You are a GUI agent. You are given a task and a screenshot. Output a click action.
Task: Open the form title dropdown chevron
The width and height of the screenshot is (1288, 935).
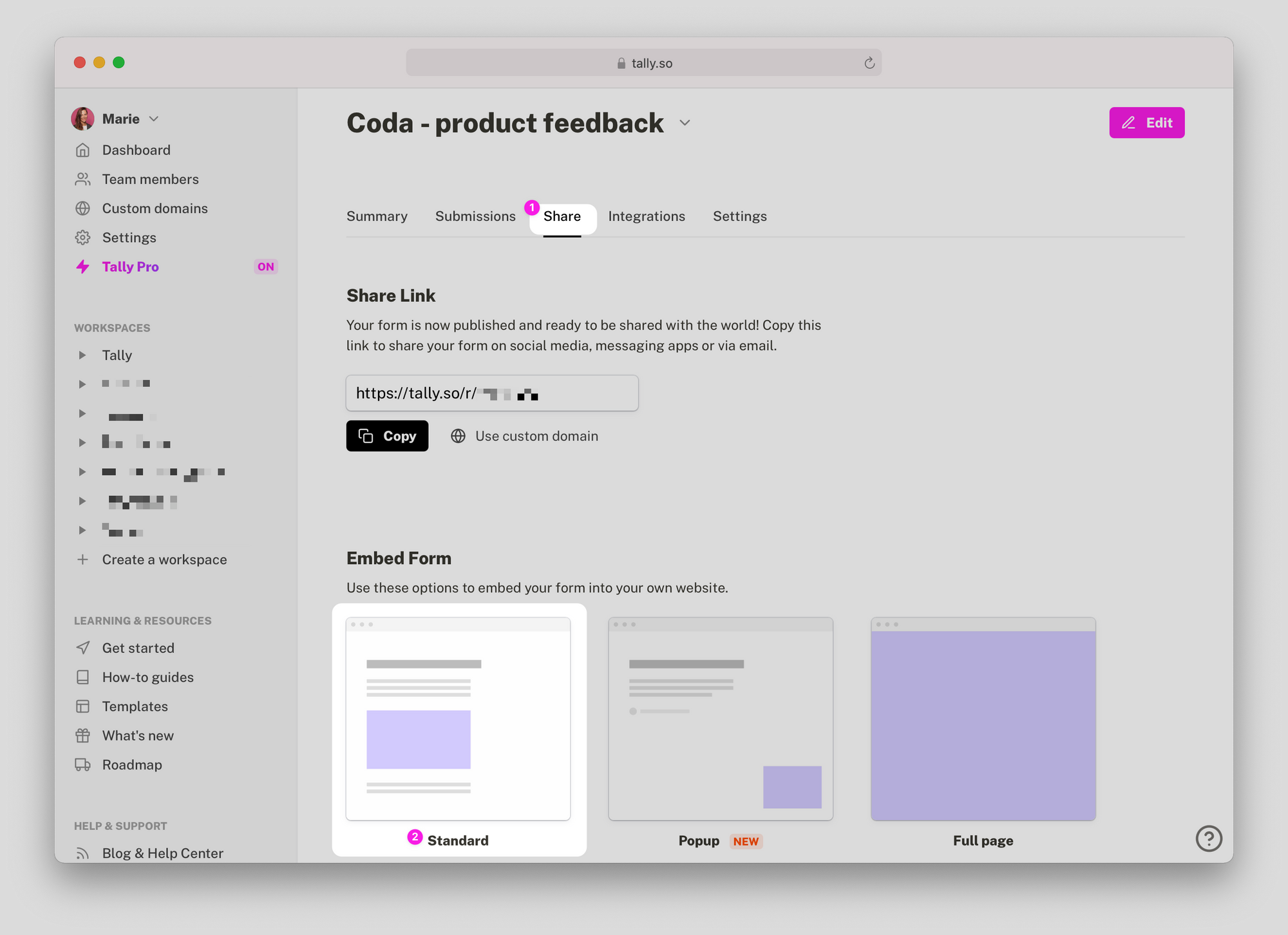click(685, 123)
